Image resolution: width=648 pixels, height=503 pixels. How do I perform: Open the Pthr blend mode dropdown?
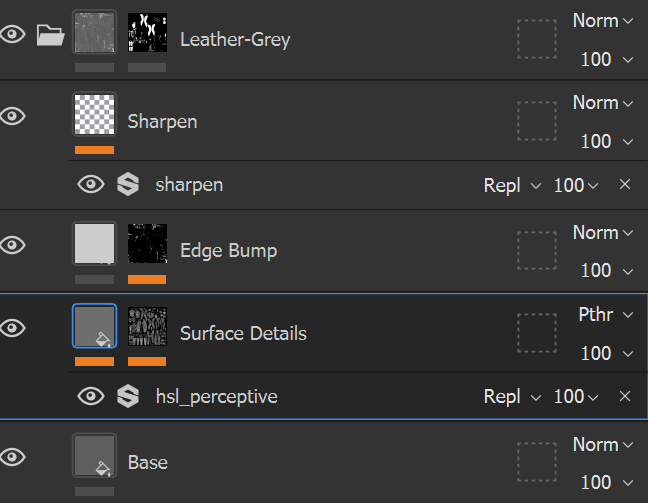pyautogui.click(x=605, y=315)
